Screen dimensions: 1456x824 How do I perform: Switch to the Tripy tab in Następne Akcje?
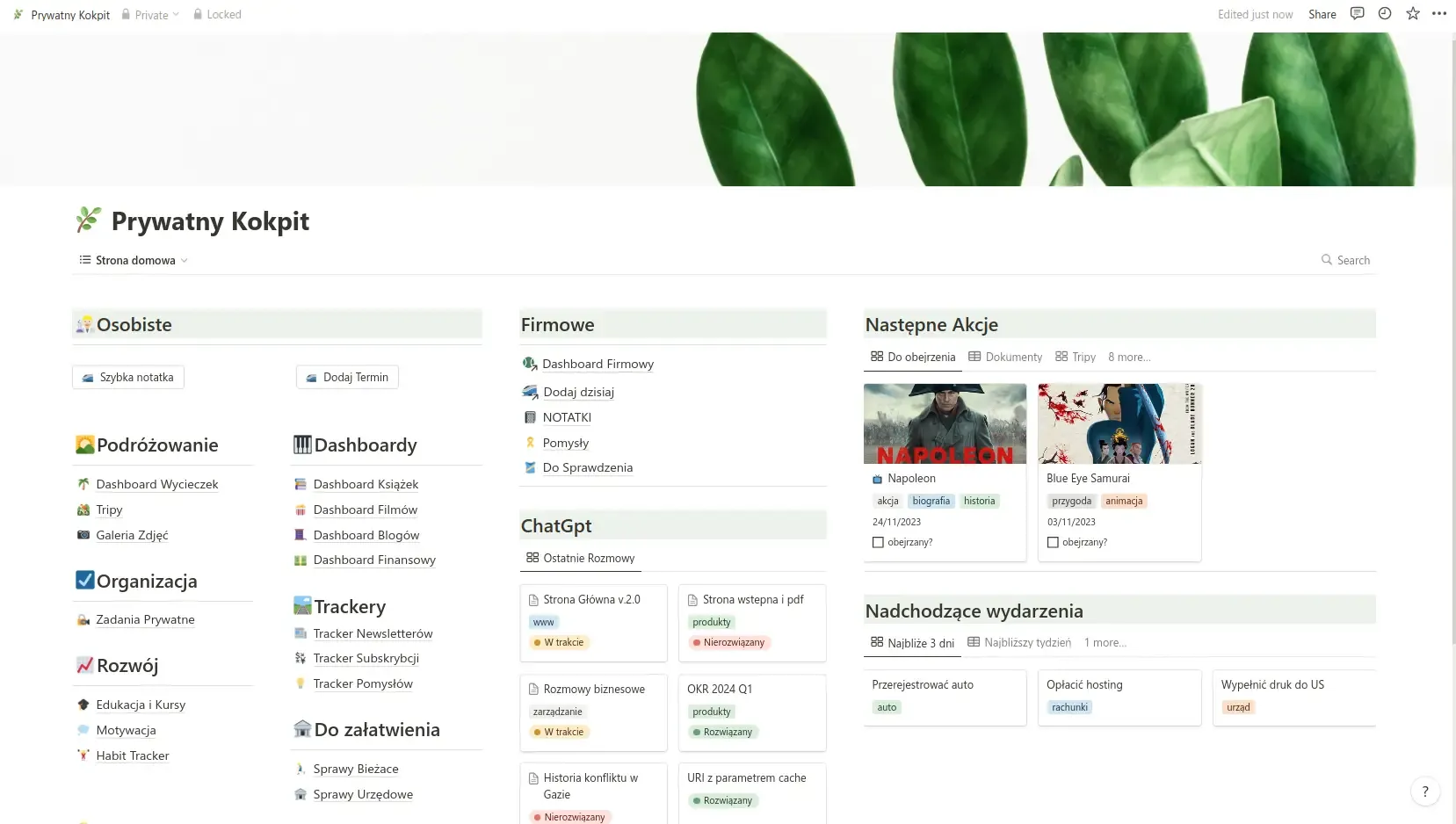click(x=1076, y=357)
